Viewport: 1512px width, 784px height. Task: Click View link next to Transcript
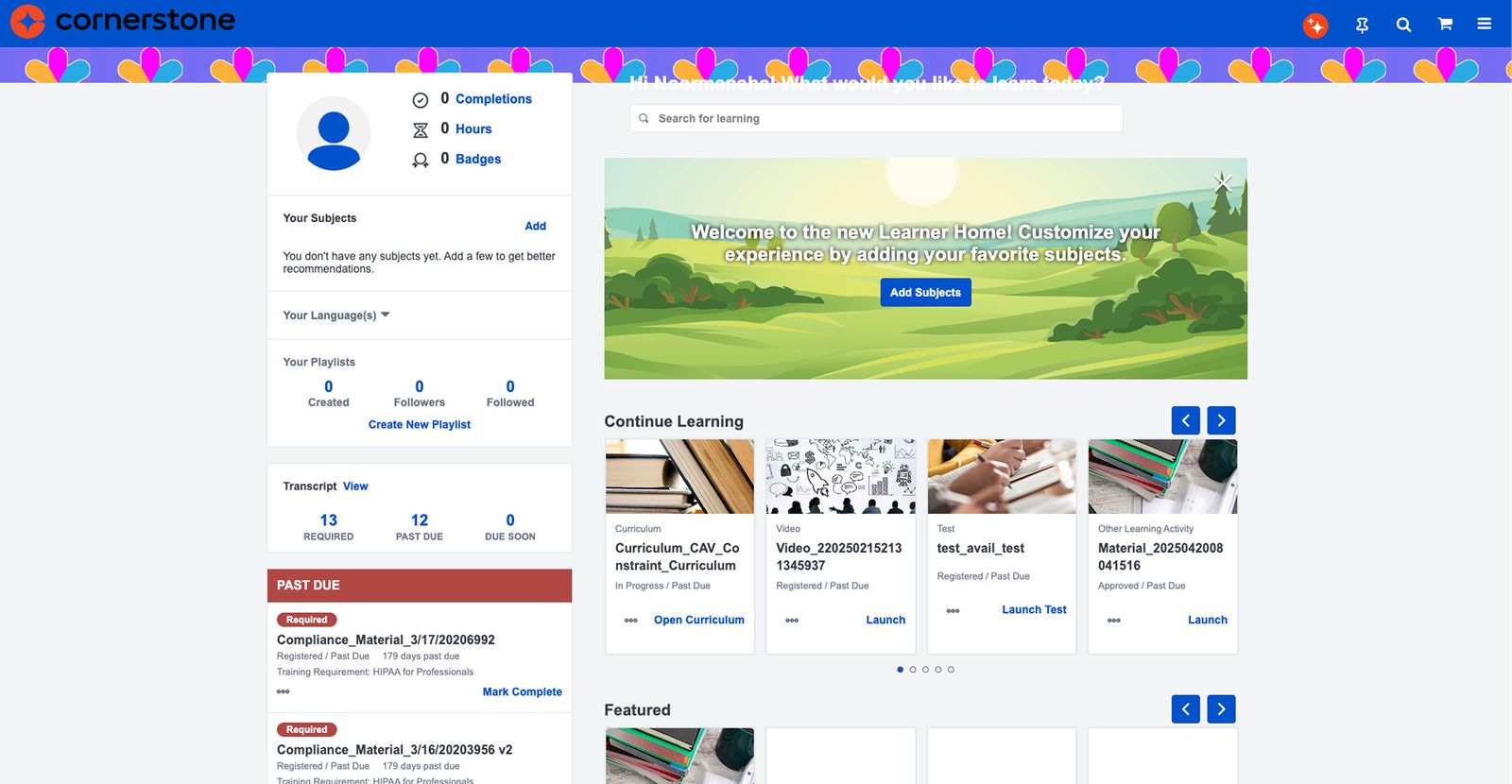355,486
